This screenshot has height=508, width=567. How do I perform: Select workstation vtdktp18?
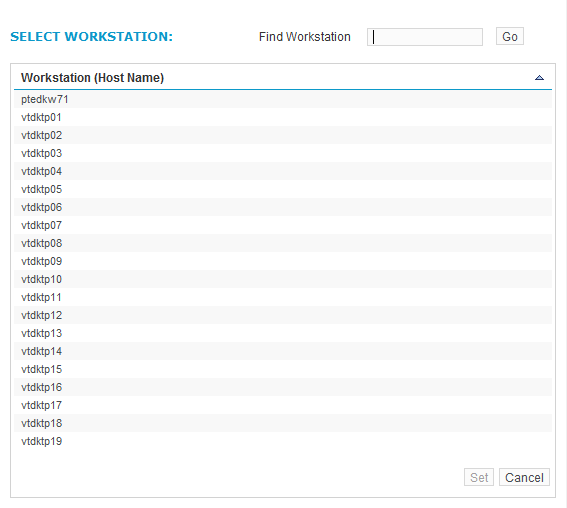click(x=283, y=423)
